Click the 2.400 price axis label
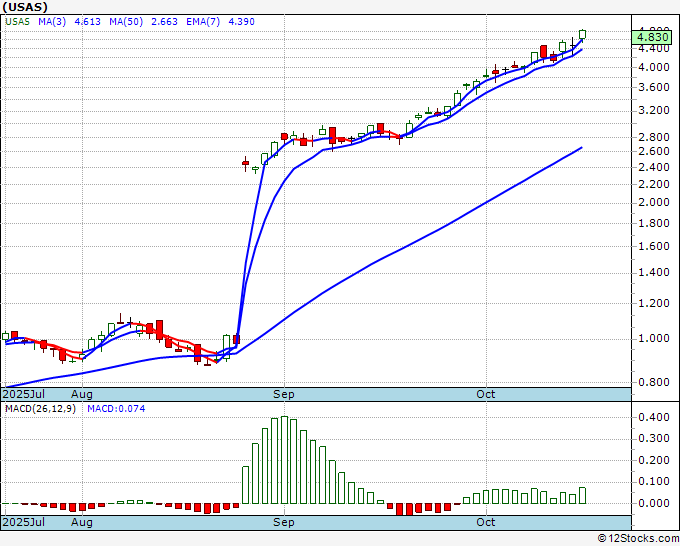 pos(654,167)
